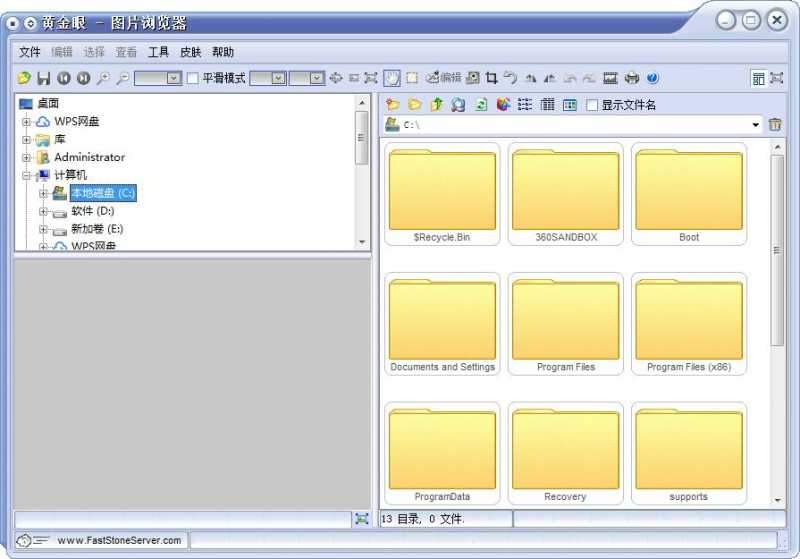Select the Crop tool icon
Image resolution: width=800 pixels, height=559 pixels.
coord(491,78)
